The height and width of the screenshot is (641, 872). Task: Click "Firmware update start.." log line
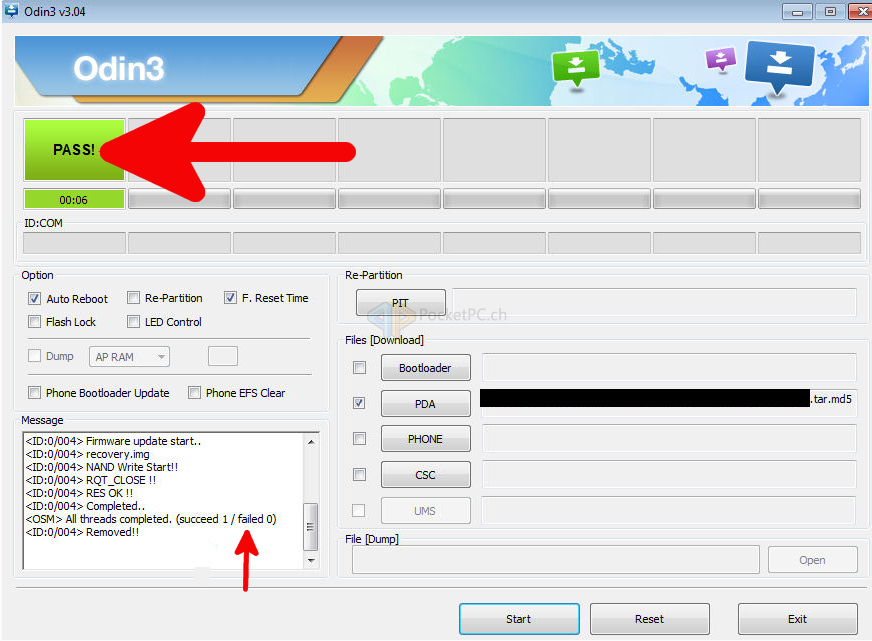[x=113, y=441]
